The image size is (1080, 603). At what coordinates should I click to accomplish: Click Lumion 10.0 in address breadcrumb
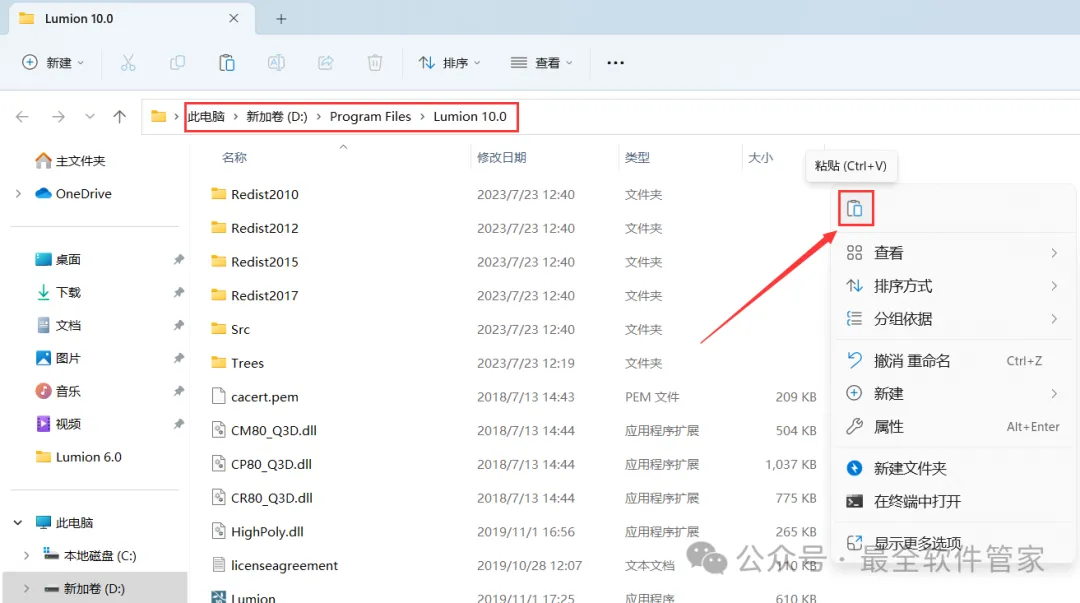[x=470, y=116]
